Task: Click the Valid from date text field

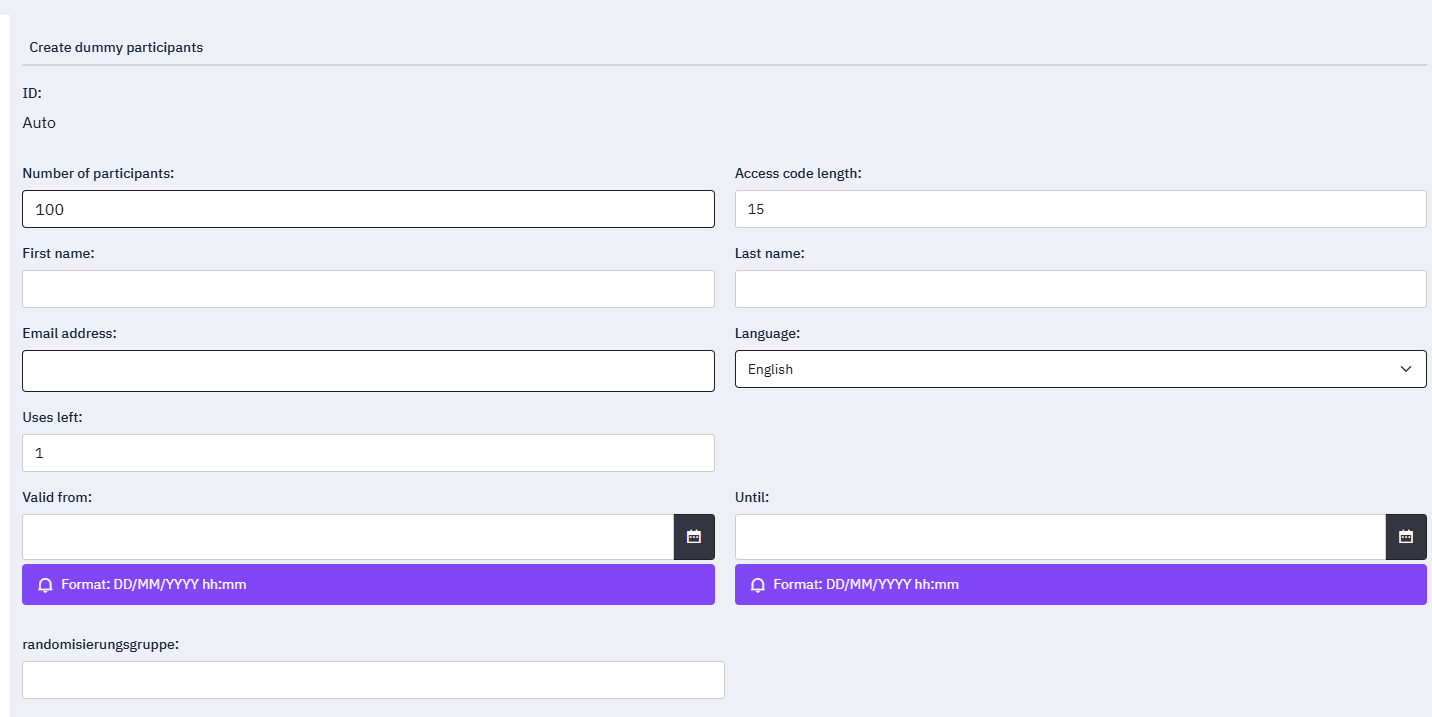Action: click(348, 537)
